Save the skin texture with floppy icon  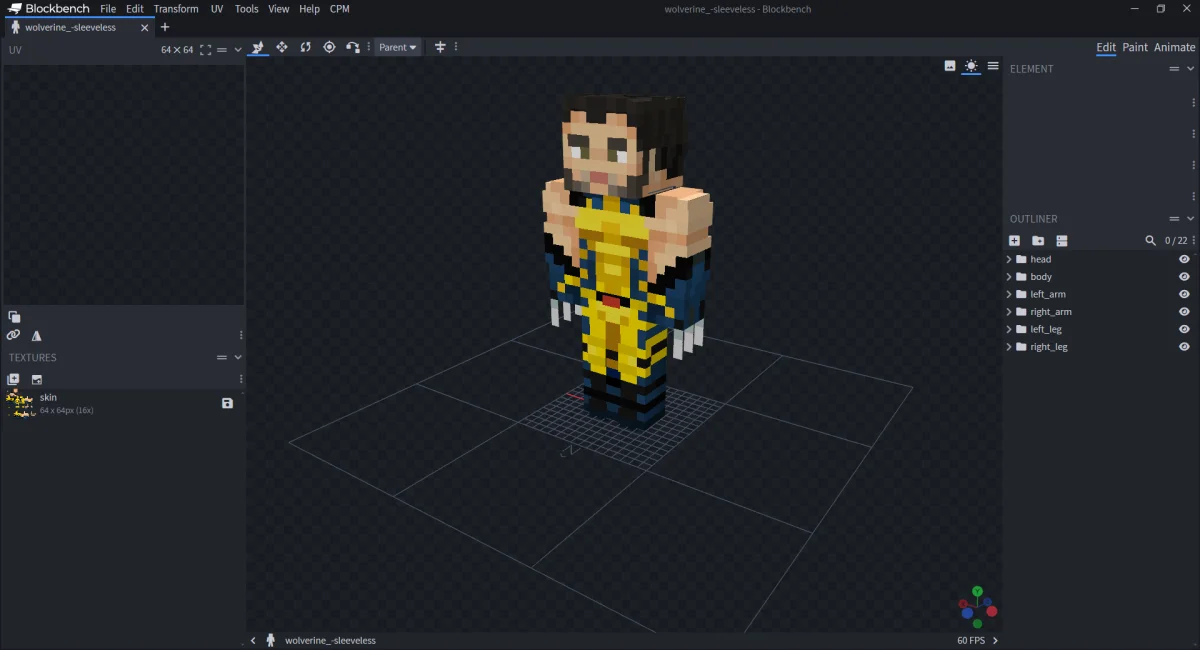[227, 403]
